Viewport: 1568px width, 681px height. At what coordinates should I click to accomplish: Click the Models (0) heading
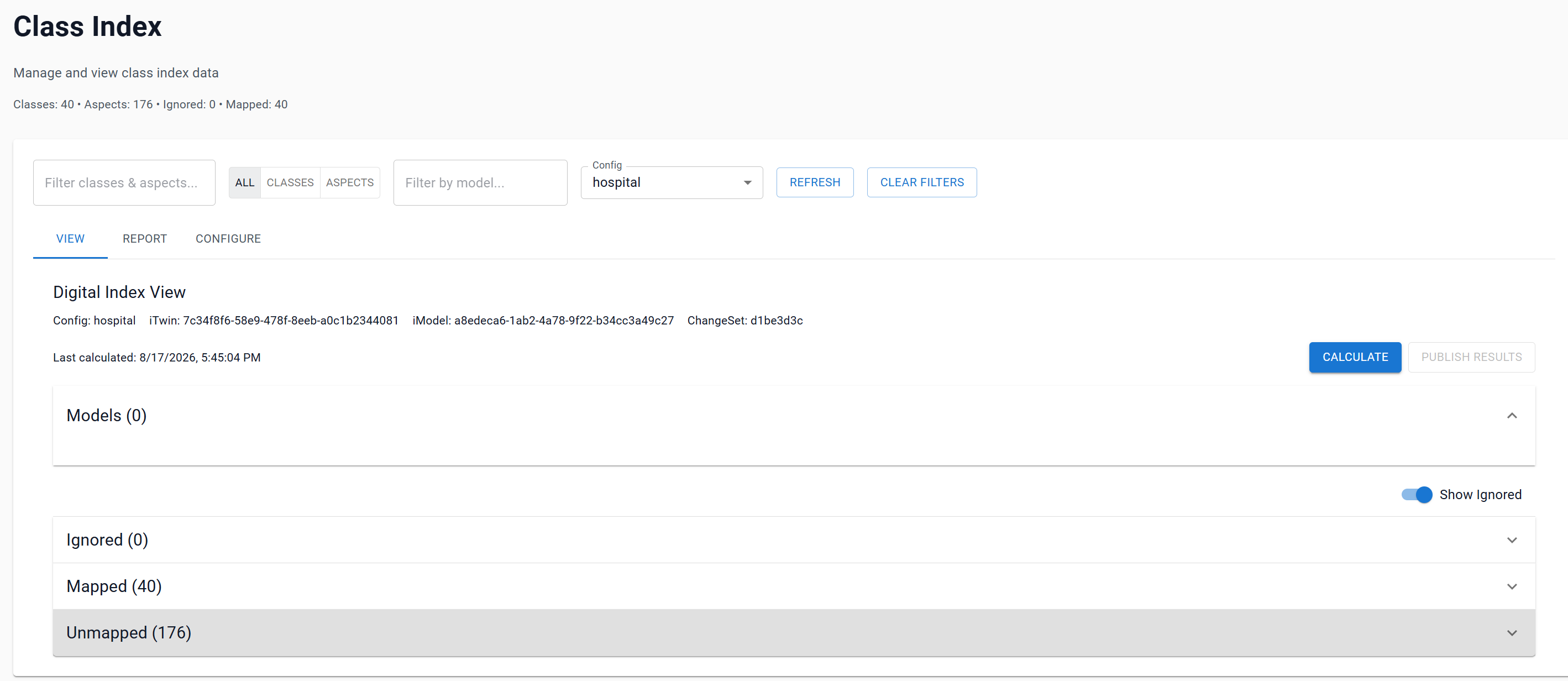pyautogui.click(x=107, y=416)
